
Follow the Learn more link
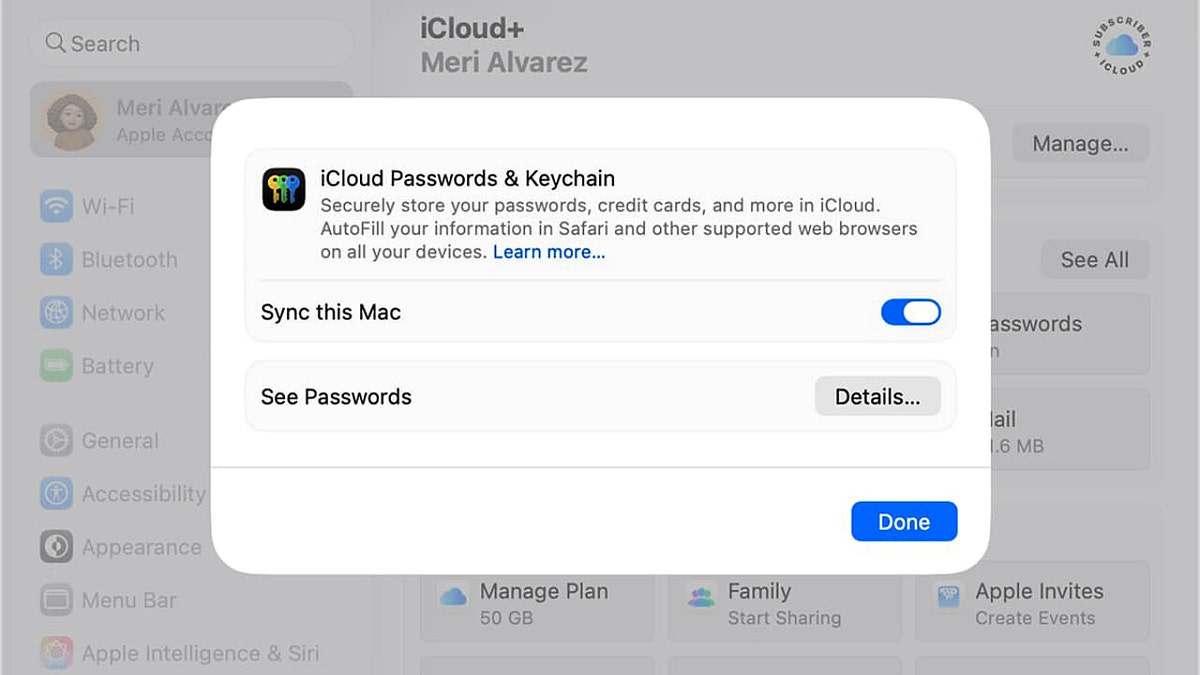[549, 252]
